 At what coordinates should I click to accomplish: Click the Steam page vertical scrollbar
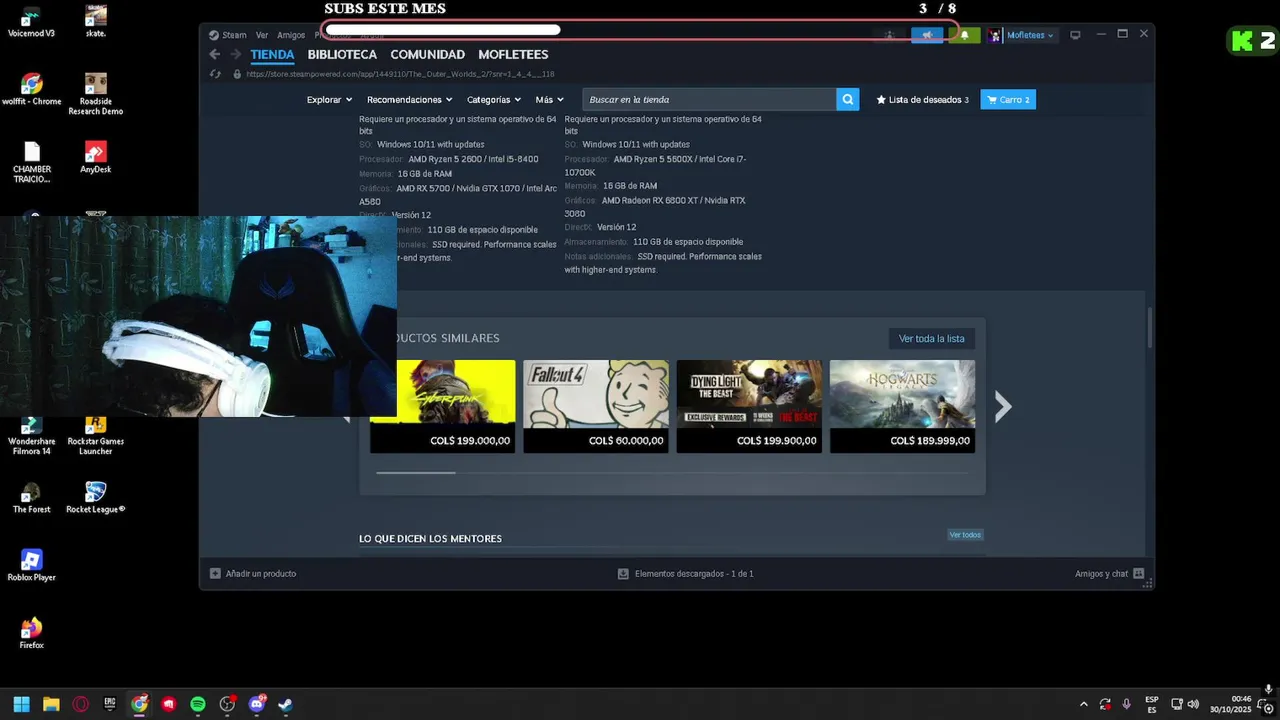tap(1150, 326)
